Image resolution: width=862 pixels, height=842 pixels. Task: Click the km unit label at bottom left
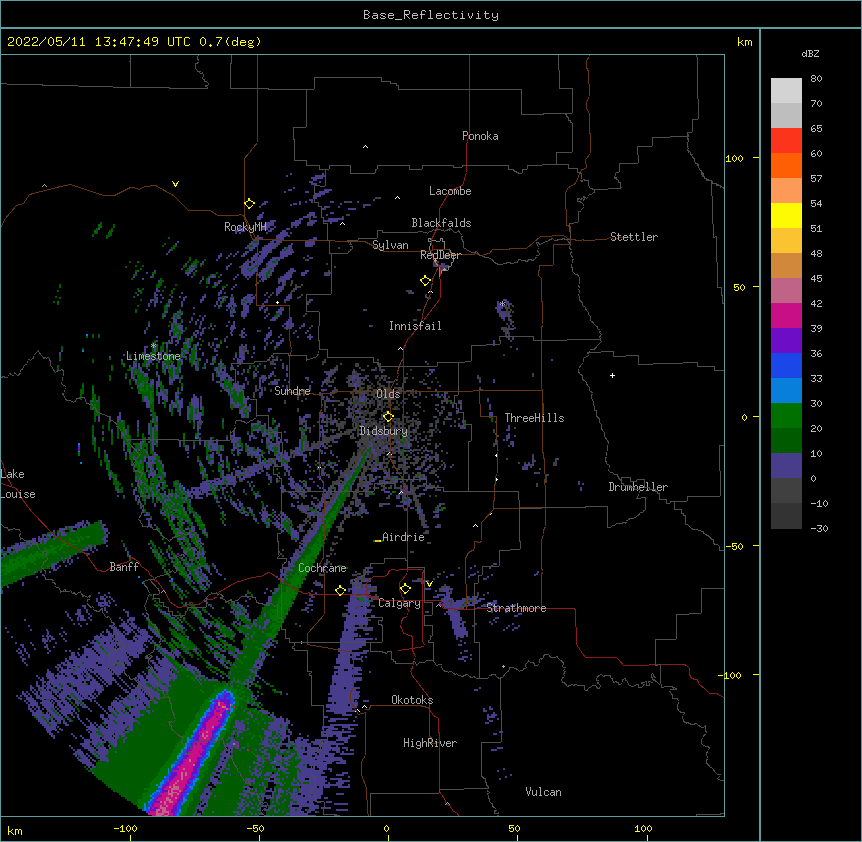click(15, 831)
